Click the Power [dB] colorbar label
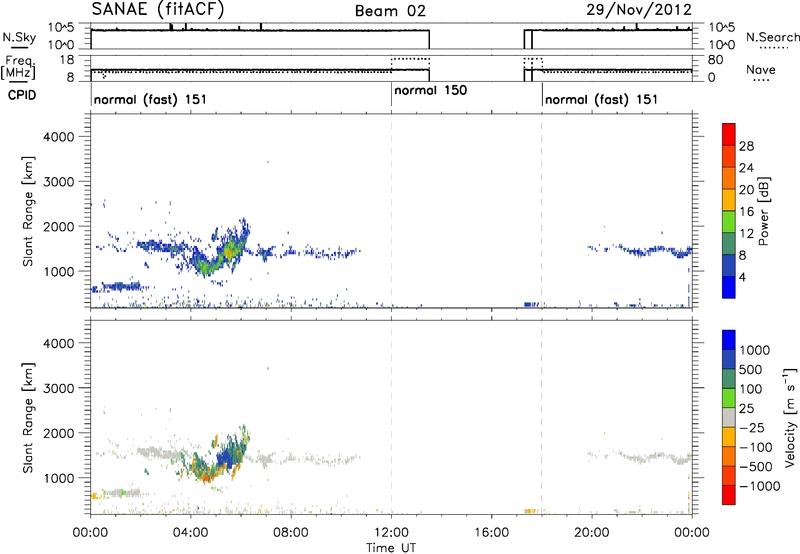800x554 pixels. pyautogui.click(x=763, y=211)
